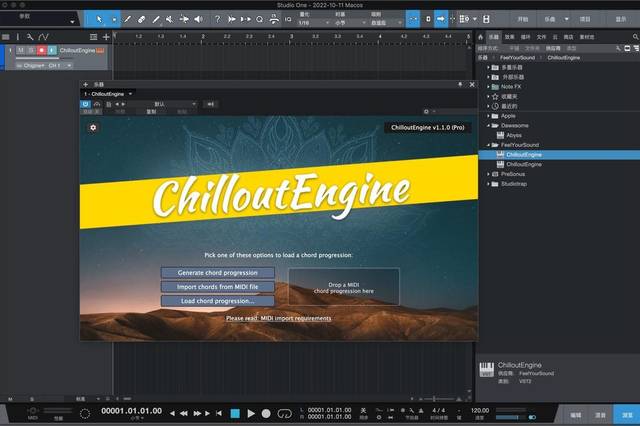Show automation with the curve icon
The width and height of the screenshot is (640, 426).
pos(43,37)
